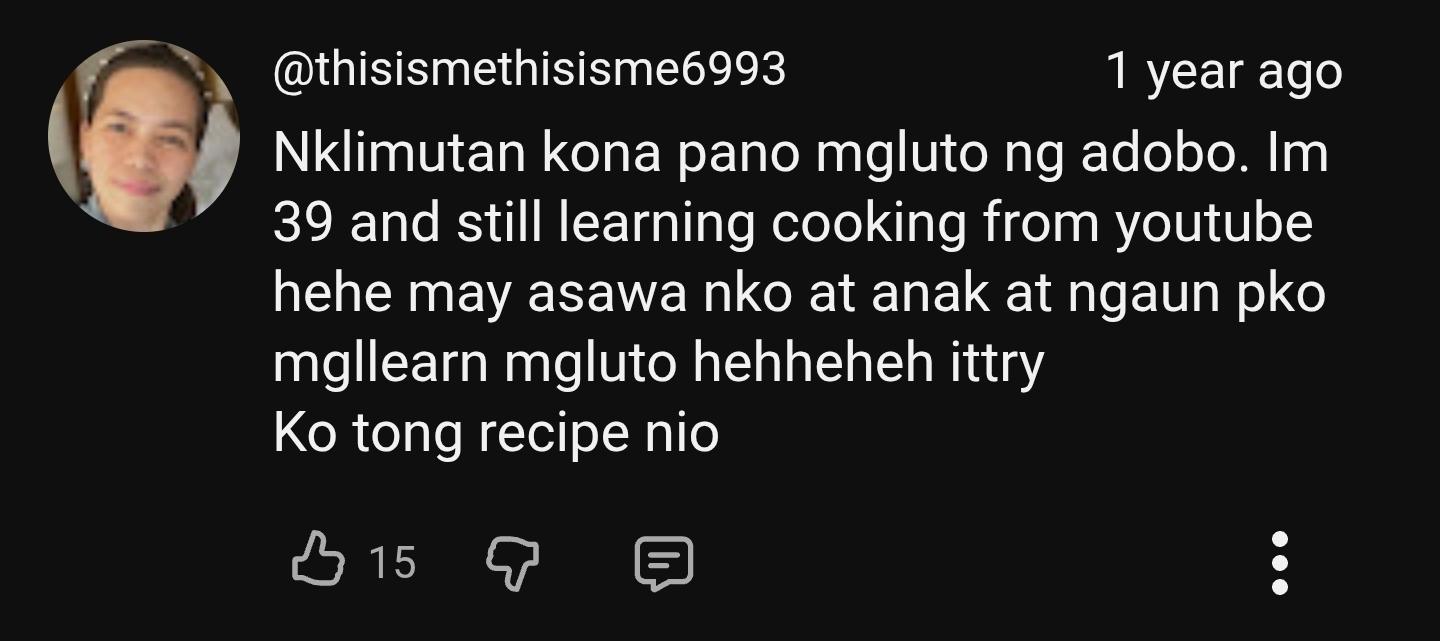Click the line '39 and still learning cooking'
1440x641 pixels.
(x=620, y=224)
